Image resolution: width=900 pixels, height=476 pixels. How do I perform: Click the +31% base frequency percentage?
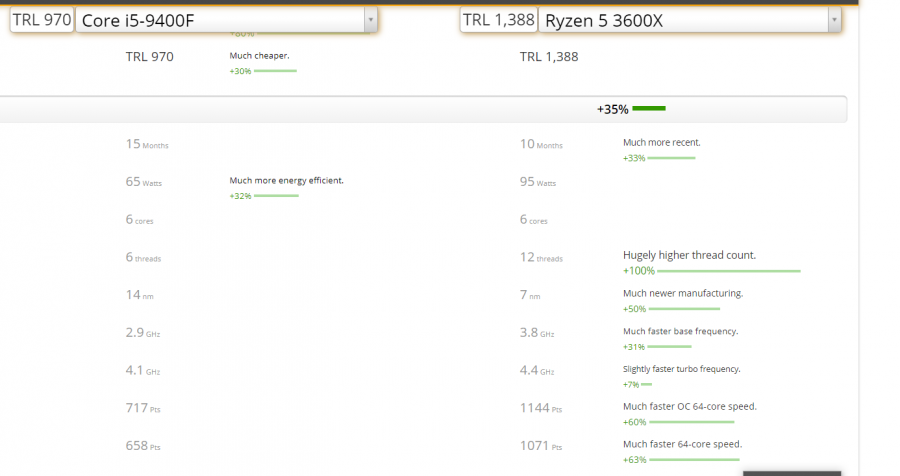click(x=634, y=347)
